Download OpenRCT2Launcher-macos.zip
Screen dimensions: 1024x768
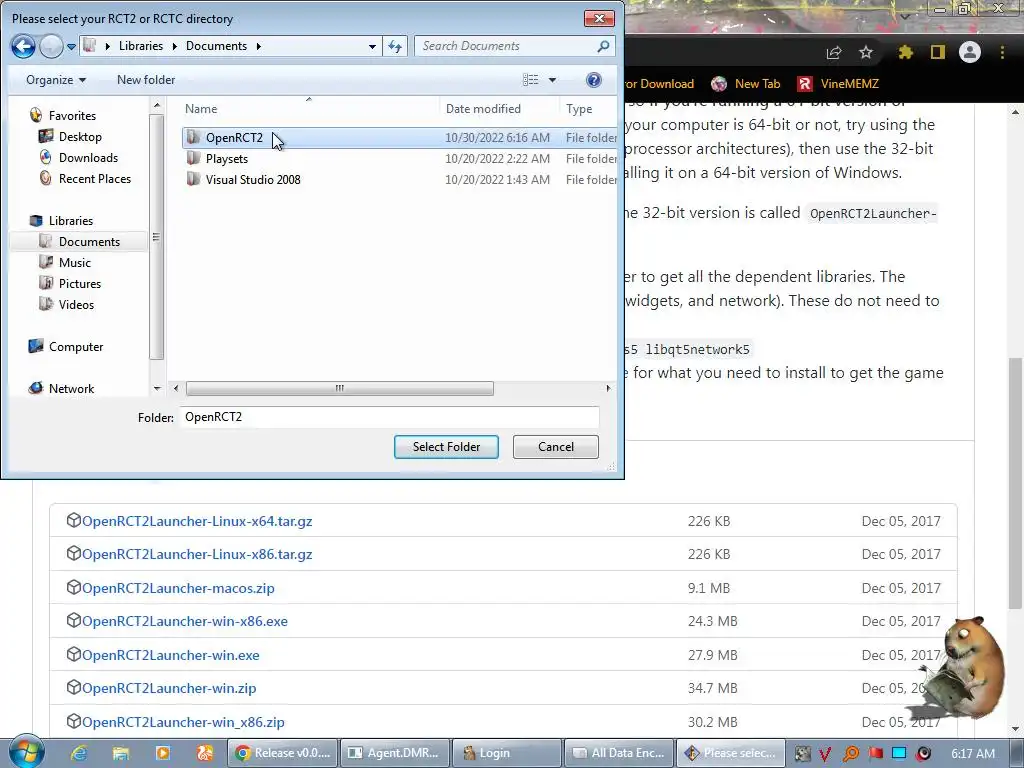point(178,588)
